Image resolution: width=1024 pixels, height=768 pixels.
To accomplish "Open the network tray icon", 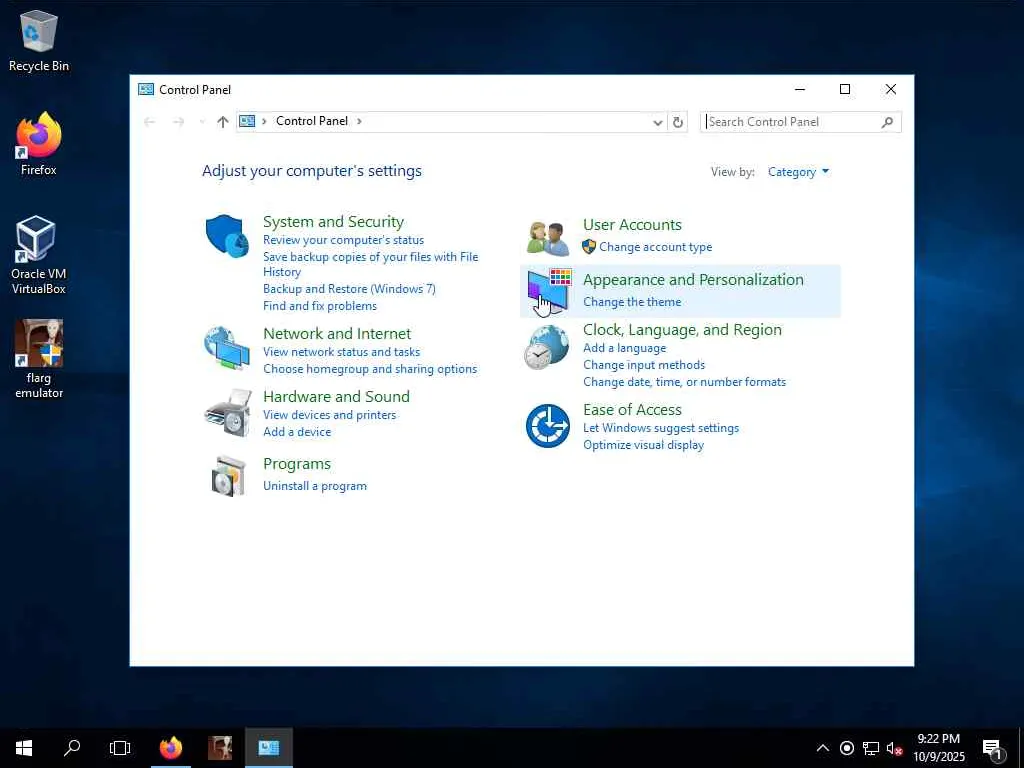I will tap(871, 748).
